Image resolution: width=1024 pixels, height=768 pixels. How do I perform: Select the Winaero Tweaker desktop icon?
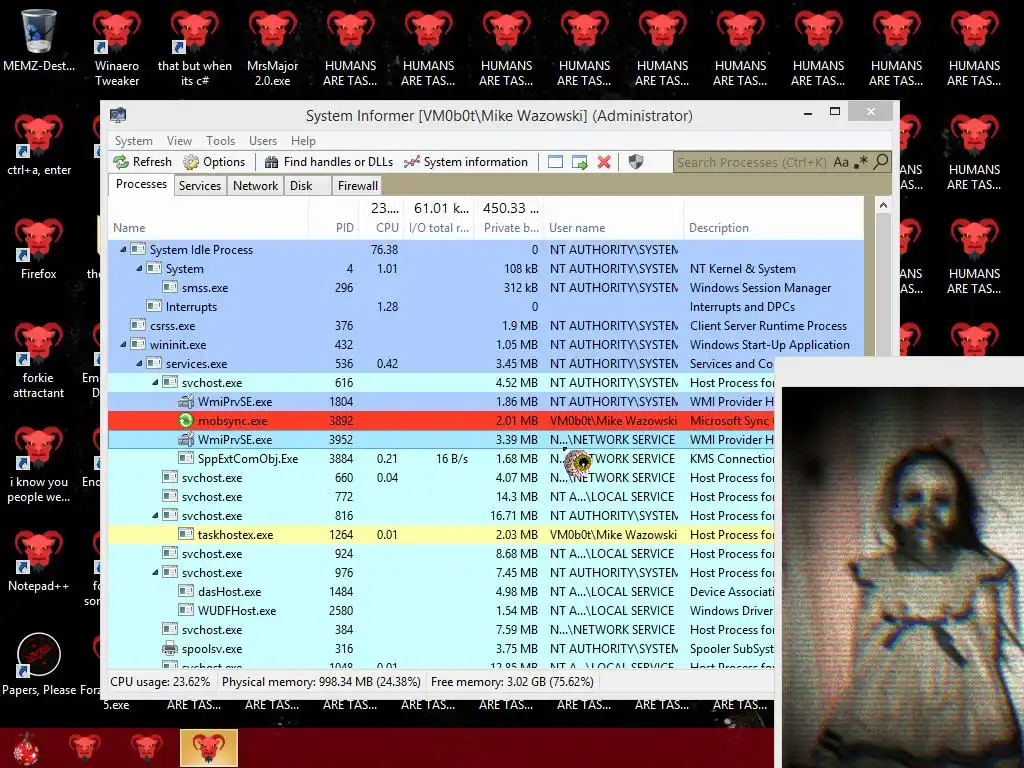pos(117,47)
